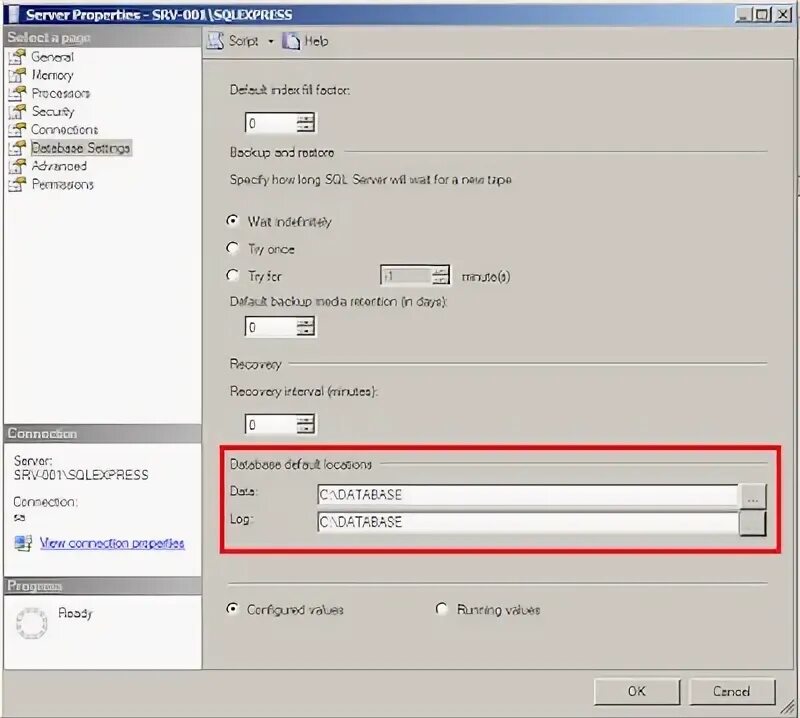Choose the Connections page icon
Viewport: 800px width, 718px height.
17,130
